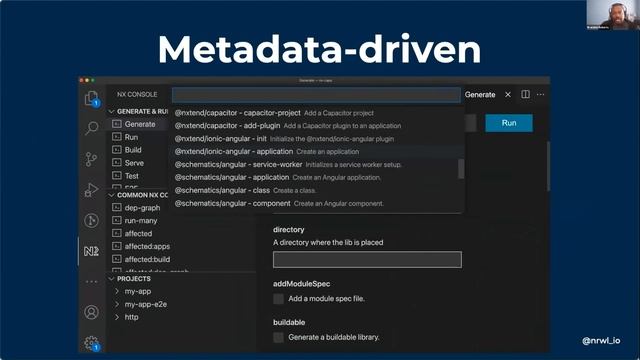Screen dimensions: 640x360
Task: Click the blue Run button
Action: (509, 123)
